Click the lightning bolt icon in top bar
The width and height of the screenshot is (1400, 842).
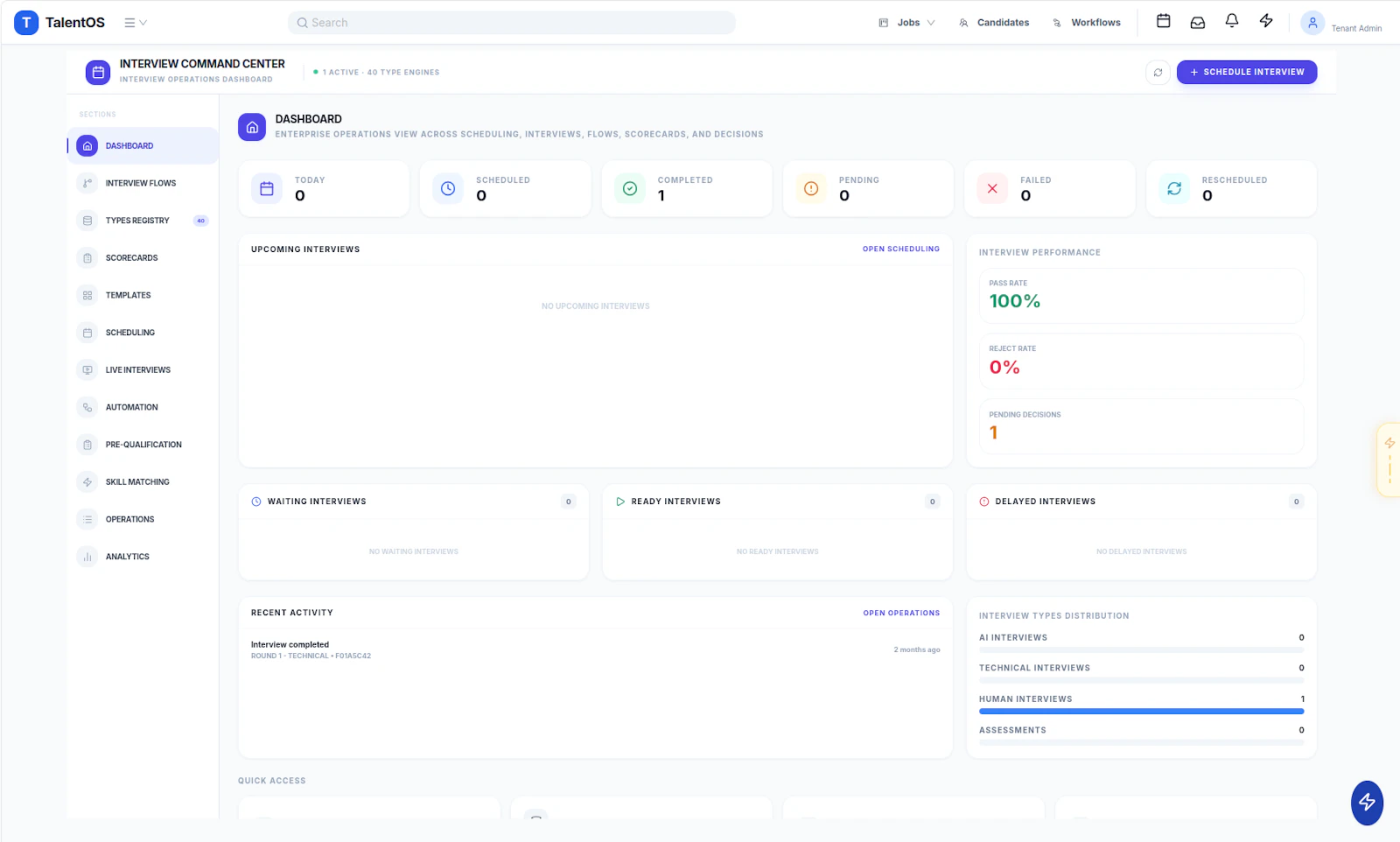tap(1266, 21)
